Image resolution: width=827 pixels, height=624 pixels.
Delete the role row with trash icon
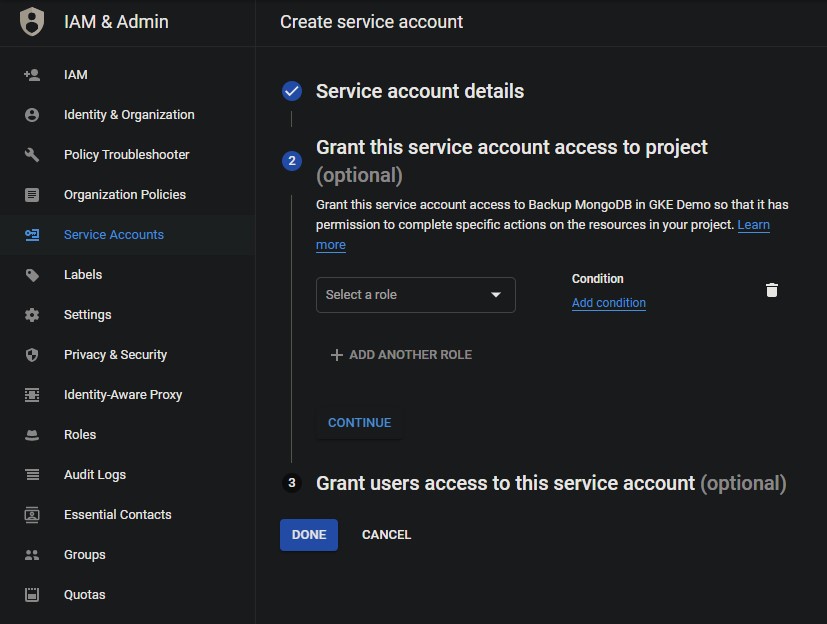pos(771,290)
